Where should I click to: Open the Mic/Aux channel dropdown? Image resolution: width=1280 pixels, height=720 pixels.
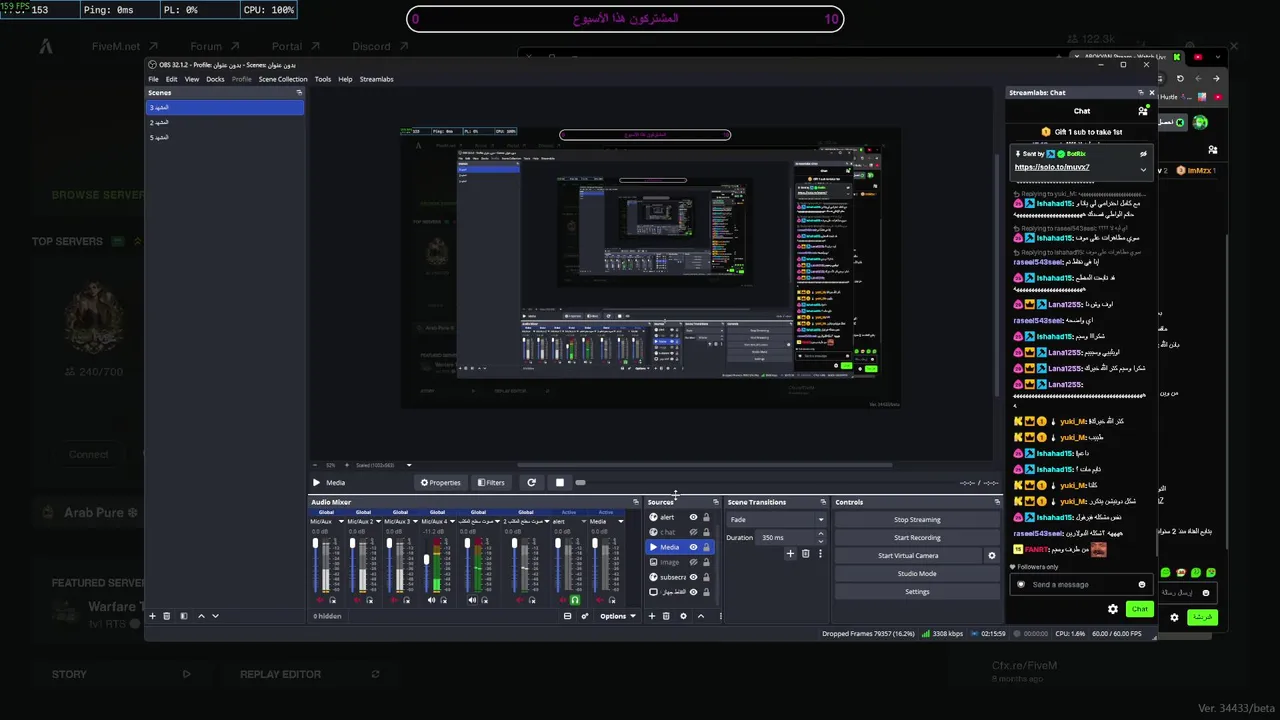341,522
